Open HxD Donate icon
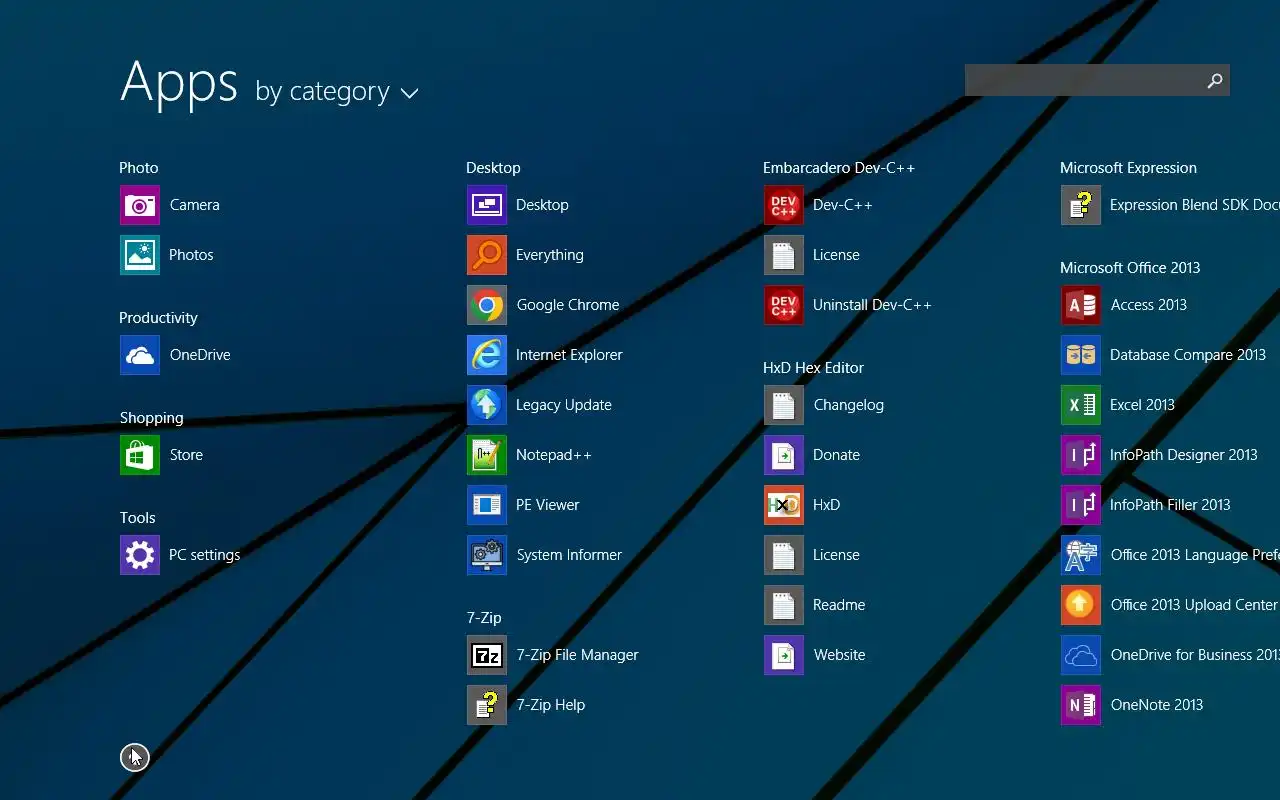Image resolution: width=1280 pixels, height=800 pixels. [x=784, y=455]
